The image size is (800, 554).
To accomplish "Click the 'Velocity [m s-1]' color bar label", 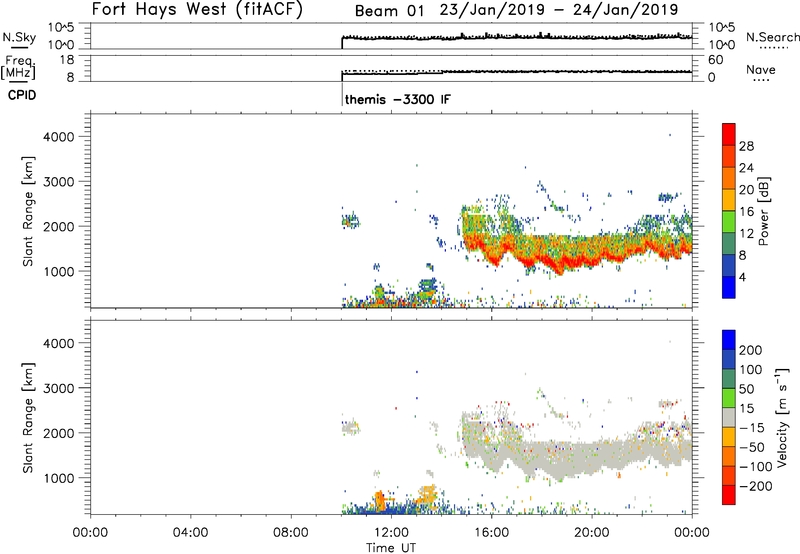I will click(782, 417).
